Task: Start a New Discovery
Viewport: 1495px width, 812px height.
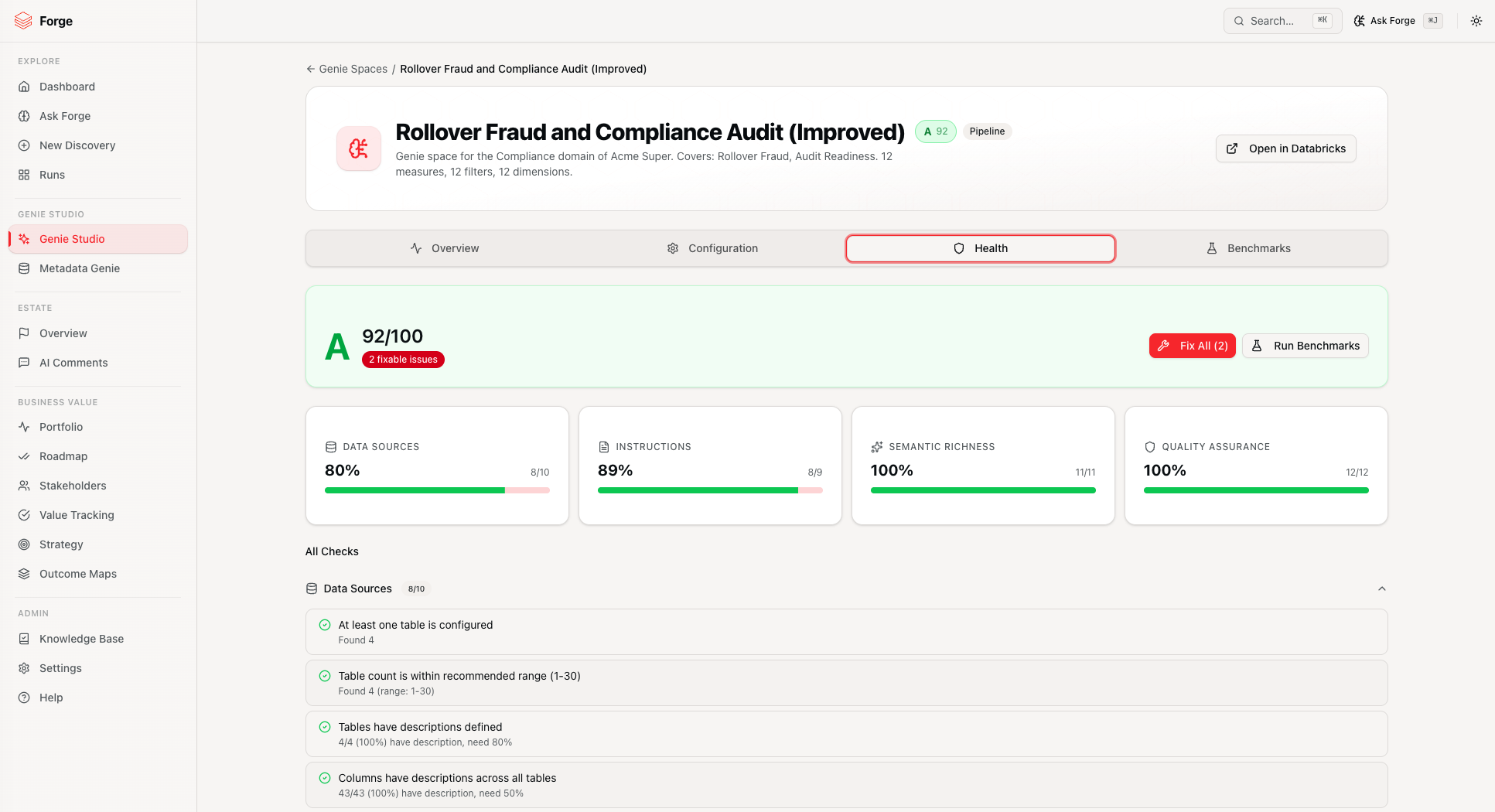Action: [97, 145]
